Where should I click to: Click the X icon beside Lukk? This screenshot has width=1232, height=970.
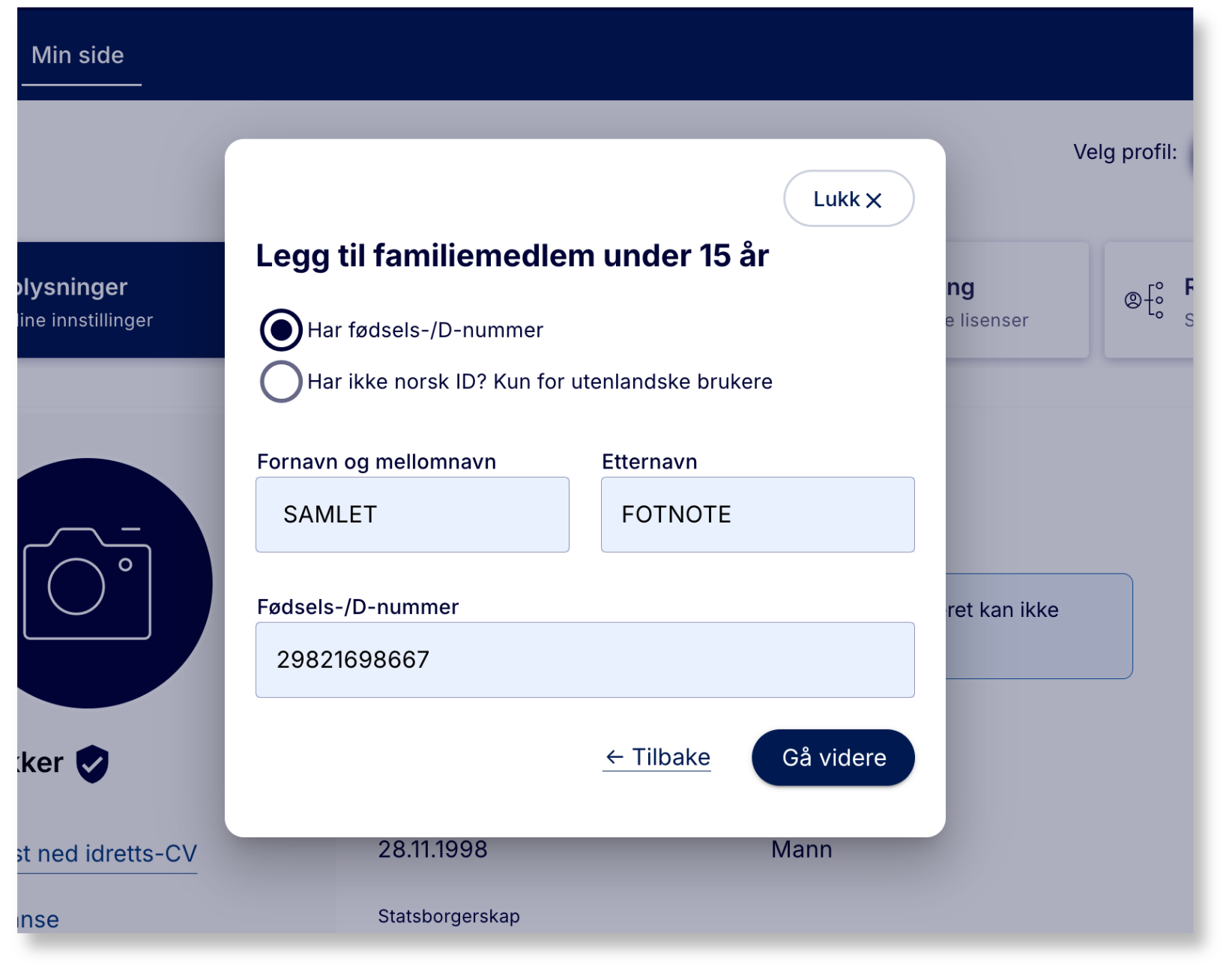(x=874, y=200)
